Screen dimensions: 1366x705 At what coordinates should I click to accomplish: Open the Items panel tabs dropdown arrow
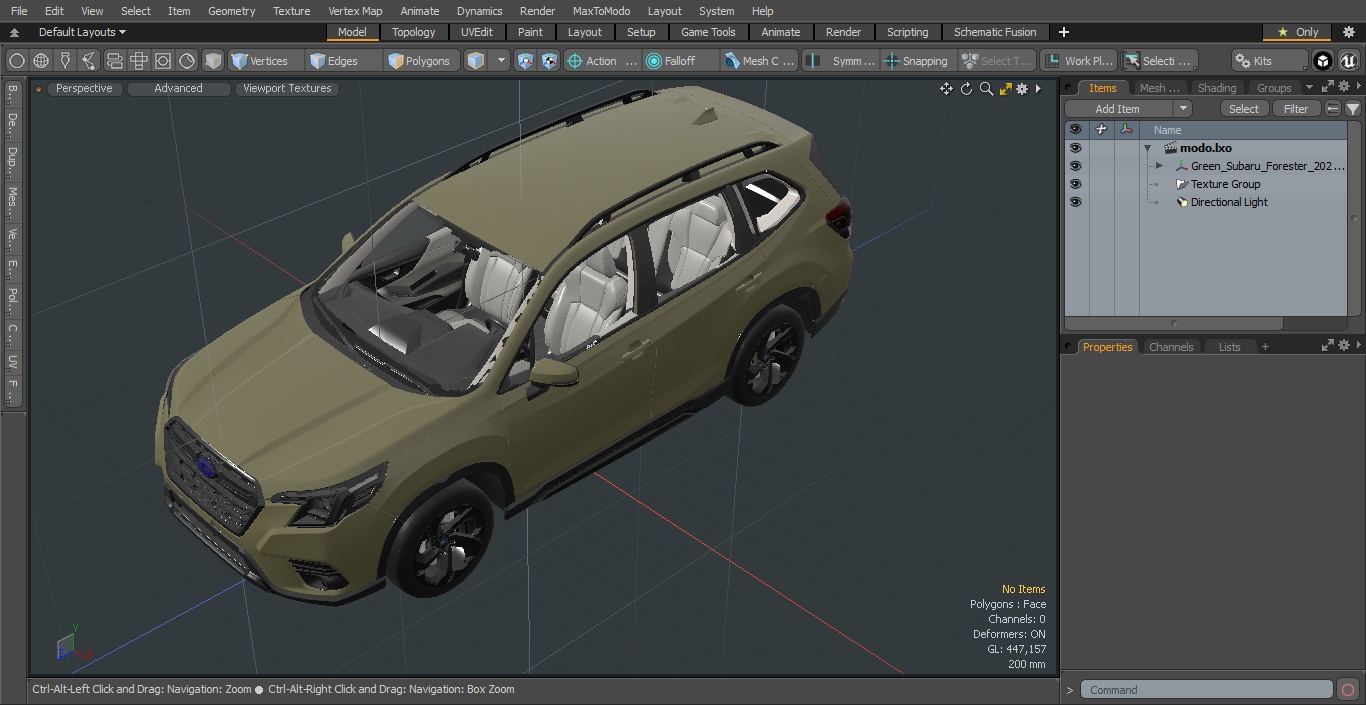point(1309,88)
